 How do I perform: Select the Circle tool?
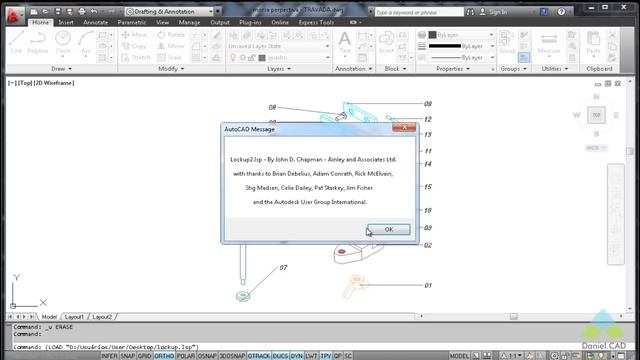pos(62,42)
